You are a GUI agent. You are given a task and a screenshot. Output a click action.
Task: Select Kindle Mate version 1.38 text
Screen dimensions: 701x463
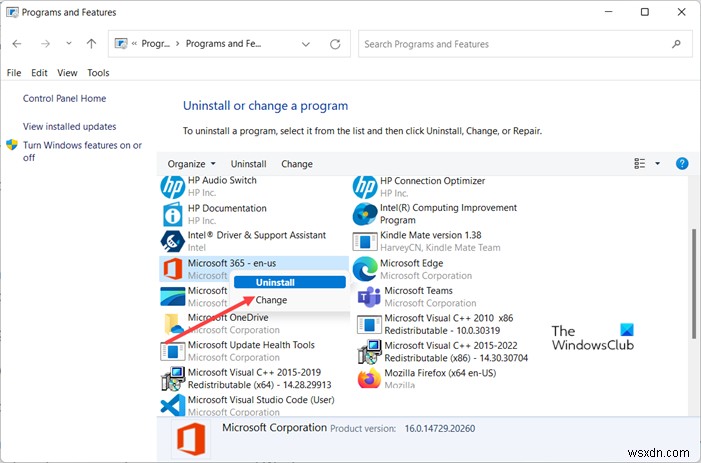click(x=431, y=236)
